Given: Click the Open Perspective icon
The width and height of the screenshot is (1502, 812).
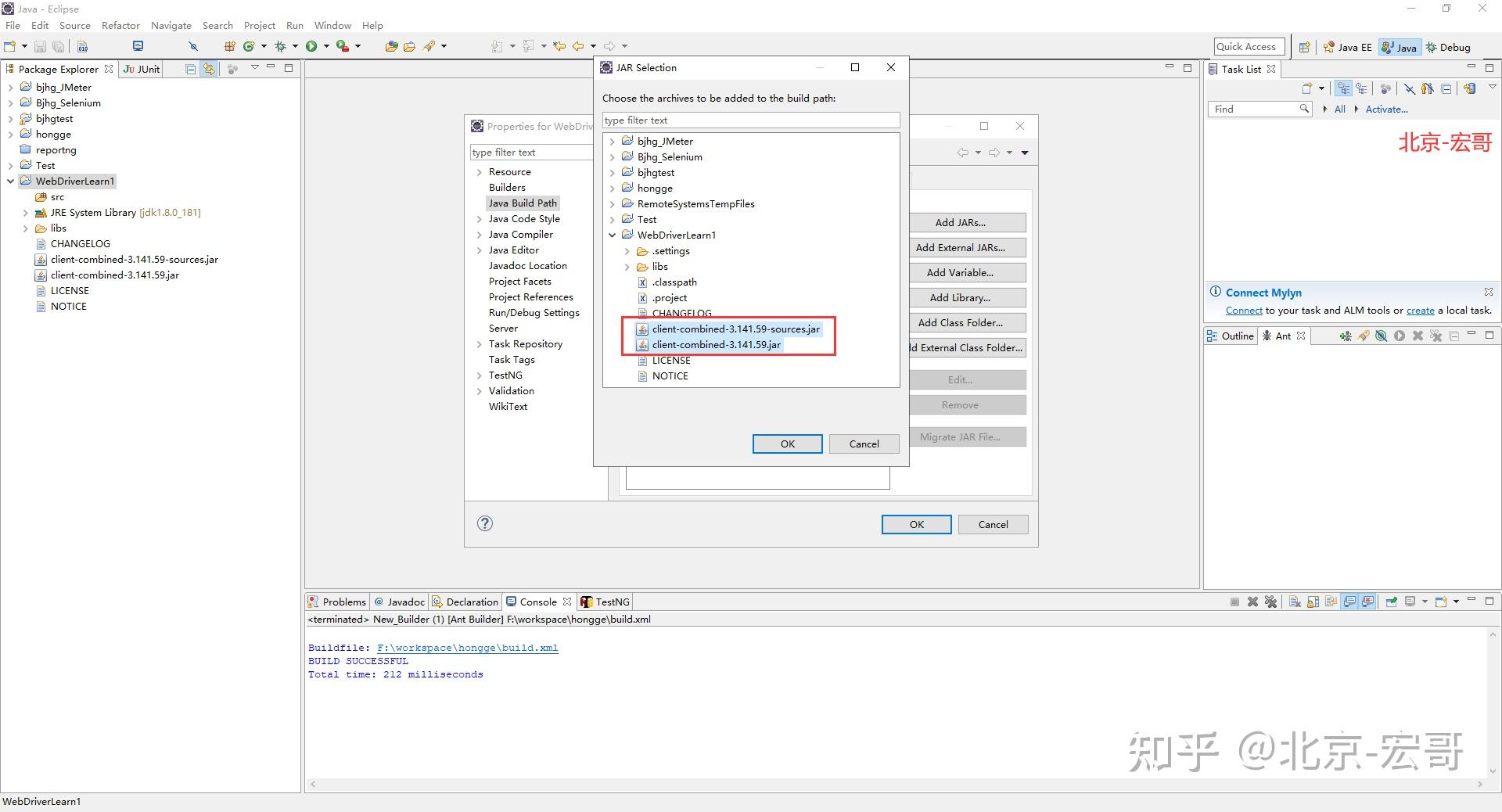Looking at the screenshot, I should point(1304,47).
